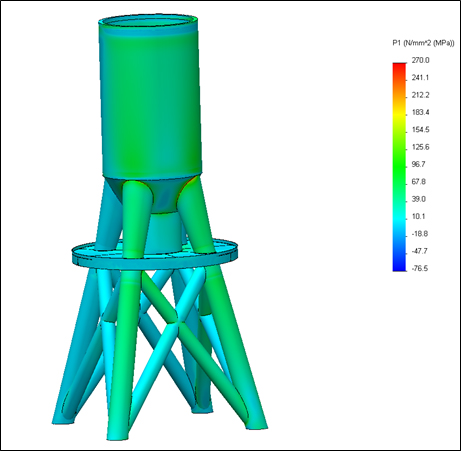Click the 125.6 legend value
This screenshot has width=461, height=451.
click(x=420, y=147)
